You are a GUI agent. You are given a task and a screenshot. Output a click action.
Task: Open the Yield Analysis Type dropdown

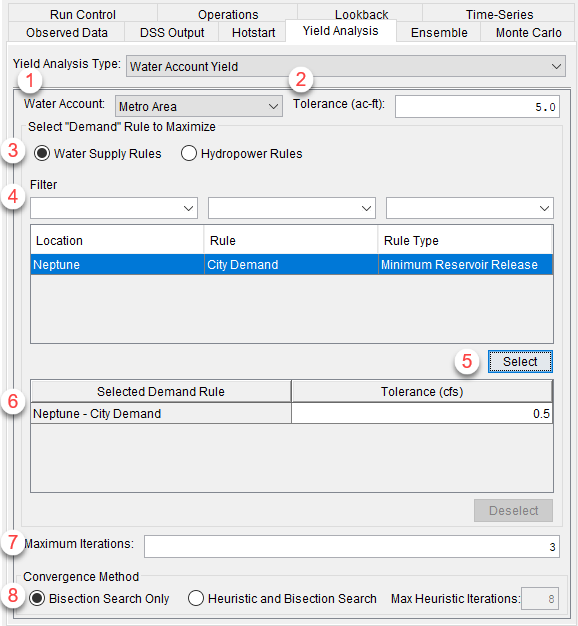click(x=346, y=66)
